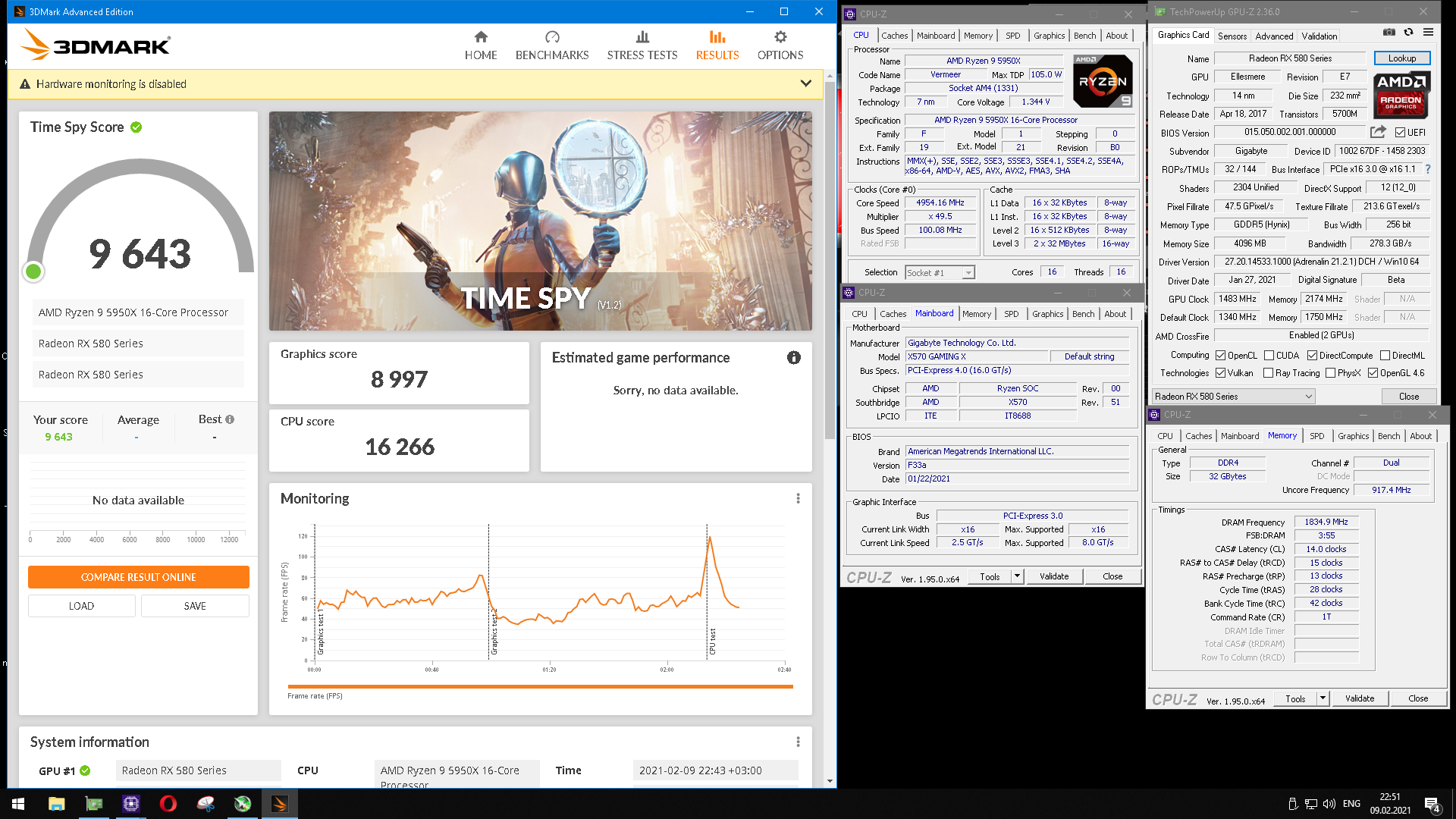Click Validate in the CPU-Z Mainboard window
The height and width of the screenshot is (819, 1456).
point(1053,576)
